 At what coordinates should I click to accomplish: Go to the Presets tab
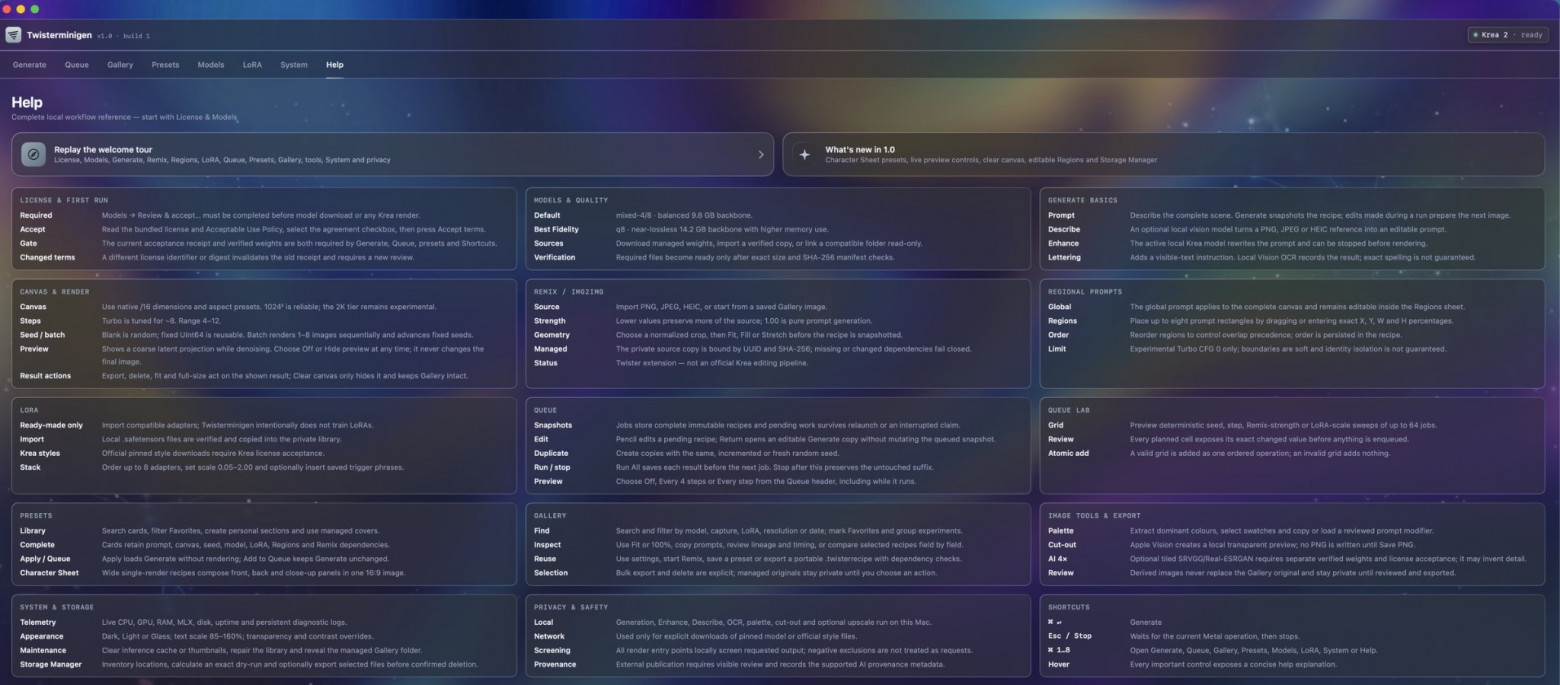(x=165, y=65)
